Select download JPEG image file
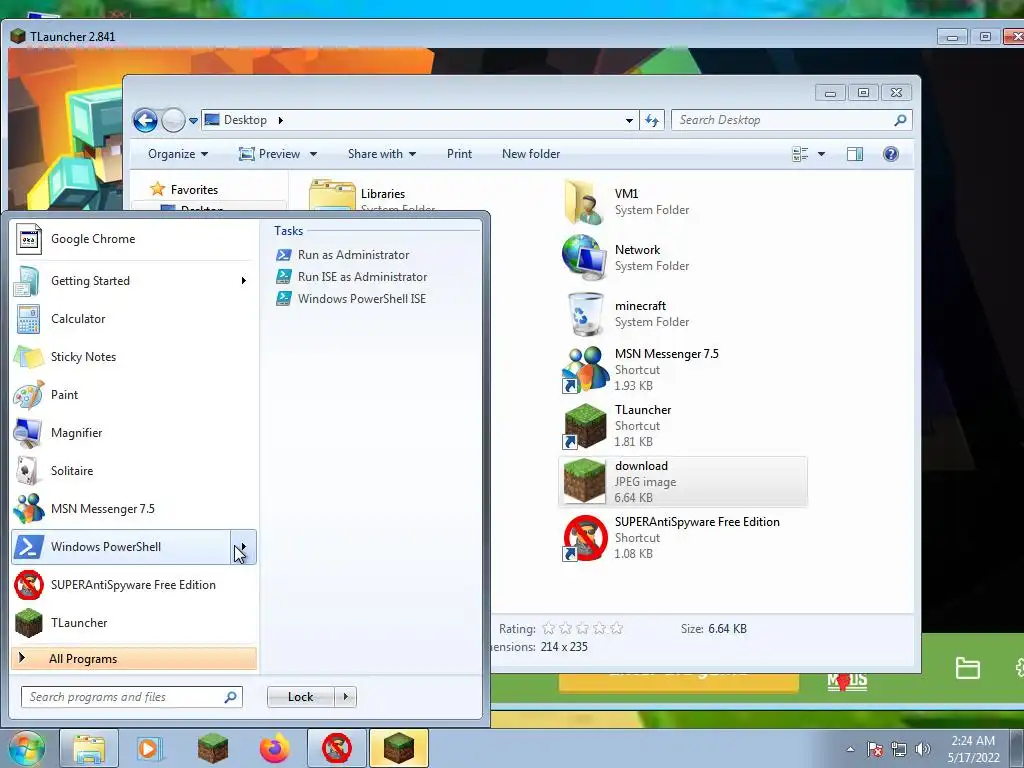The height and width of the screenshot is (768, 1024). coord(682,482)
